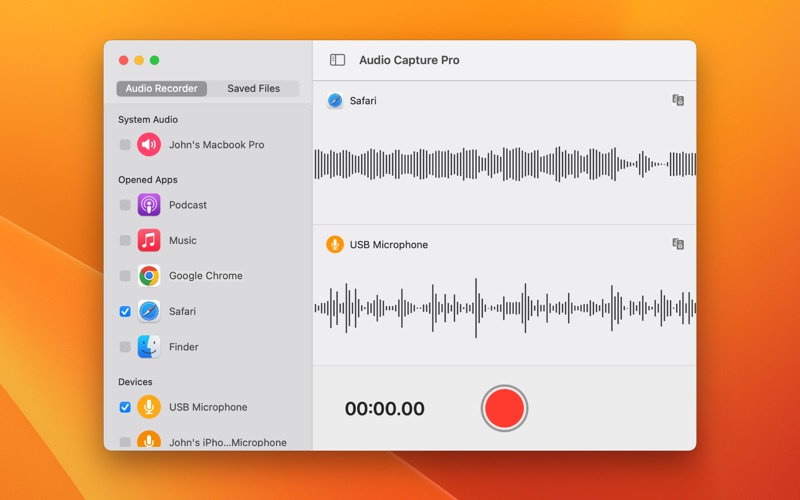Switch to the Saved Files tab

(254, 88)
